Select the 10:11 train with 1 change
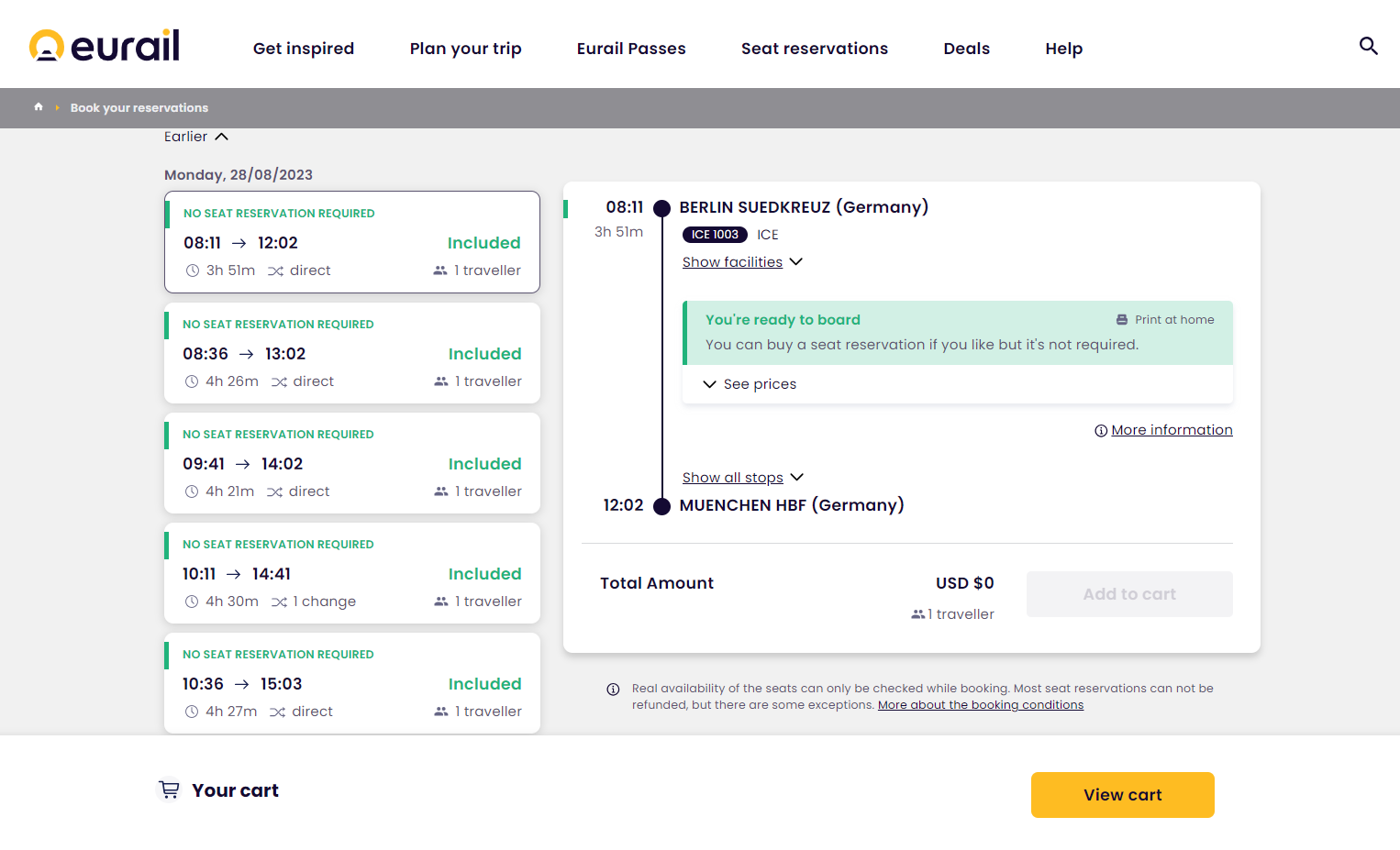Screen dimensions: 1400x850 pos(351,574)
